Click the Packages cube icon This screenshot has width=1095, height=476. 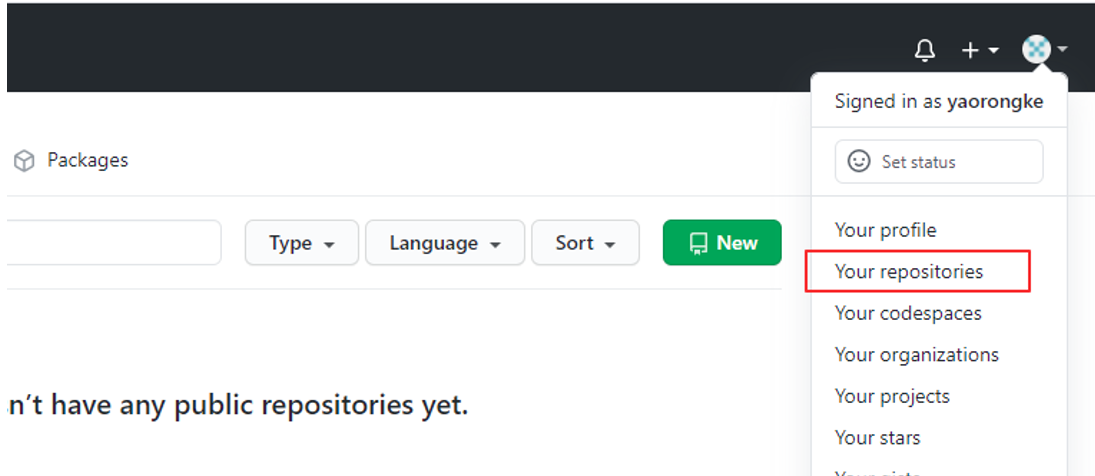[x=24, y=161]
